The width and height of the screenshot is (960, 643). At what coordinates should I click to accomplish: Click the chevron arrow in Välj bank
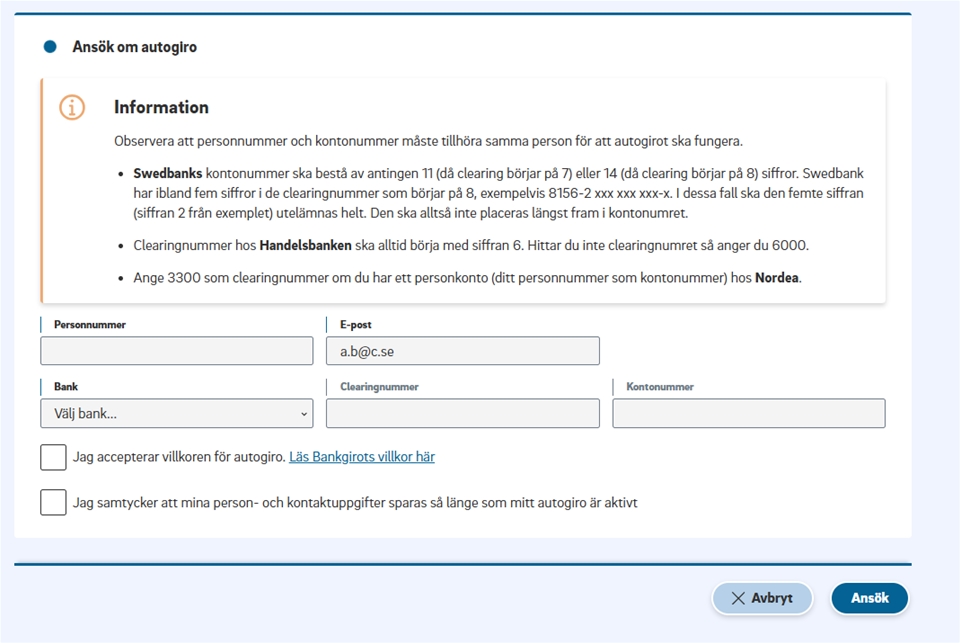click(304, 414)
